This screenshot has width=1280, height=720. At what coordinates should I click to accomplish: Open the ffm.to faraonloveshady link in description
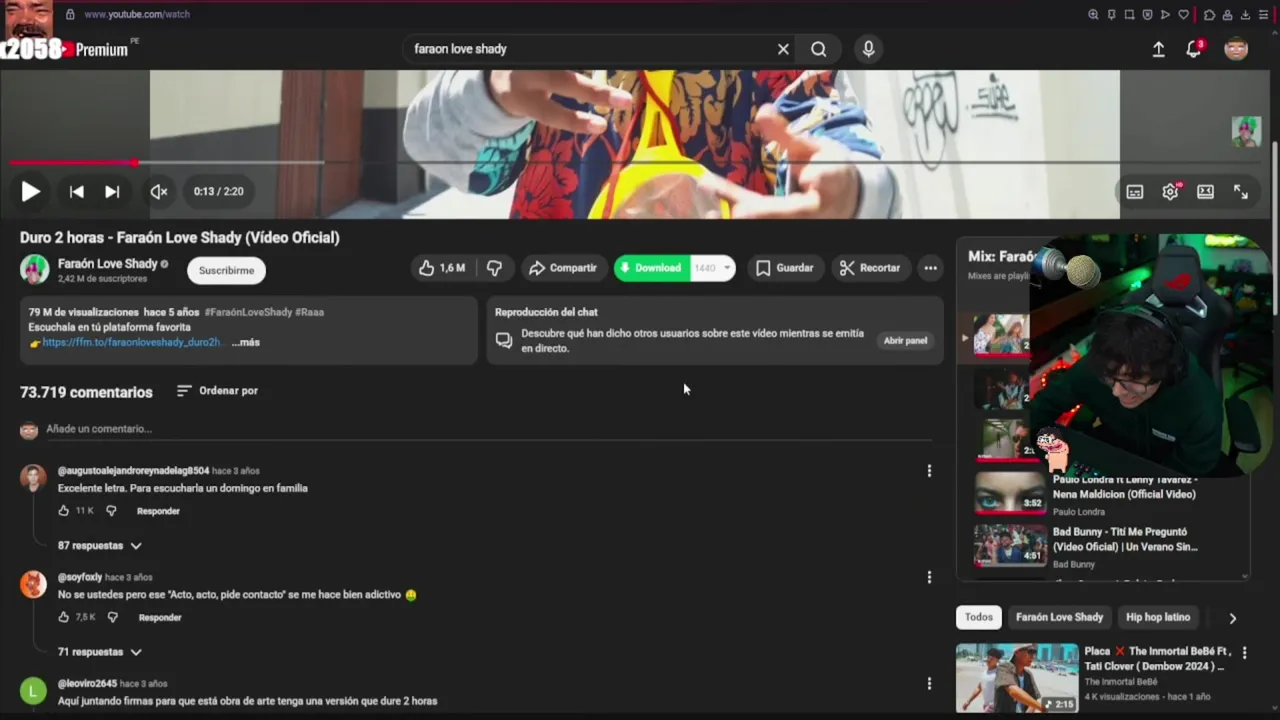(131, 342)
